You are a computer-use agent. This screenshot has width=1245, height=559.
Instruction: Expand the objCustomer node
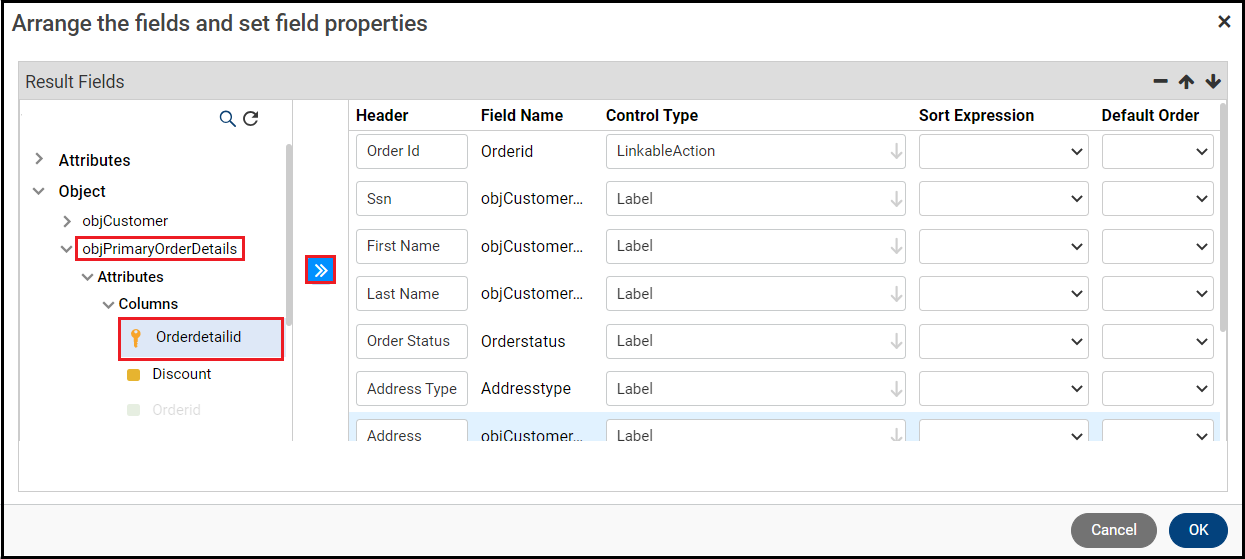click(67, 221)
